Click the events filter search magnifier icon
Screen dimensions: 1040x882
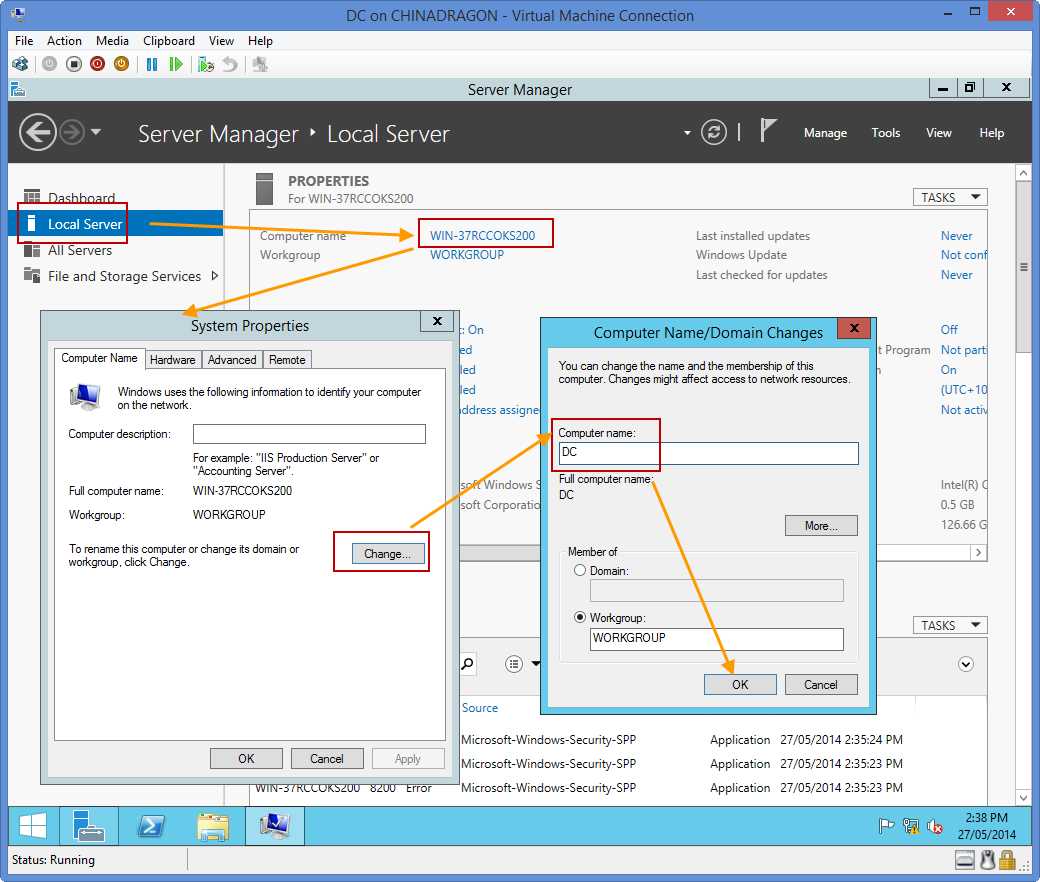tap(468, 663)
